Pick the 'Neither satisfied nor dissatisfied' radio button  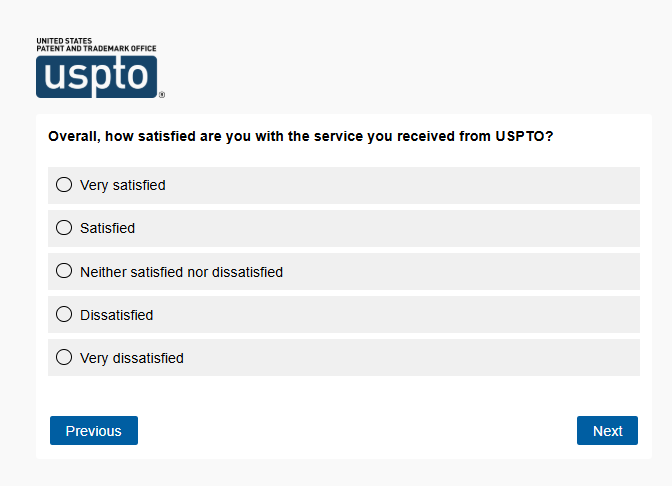(64, 271)
